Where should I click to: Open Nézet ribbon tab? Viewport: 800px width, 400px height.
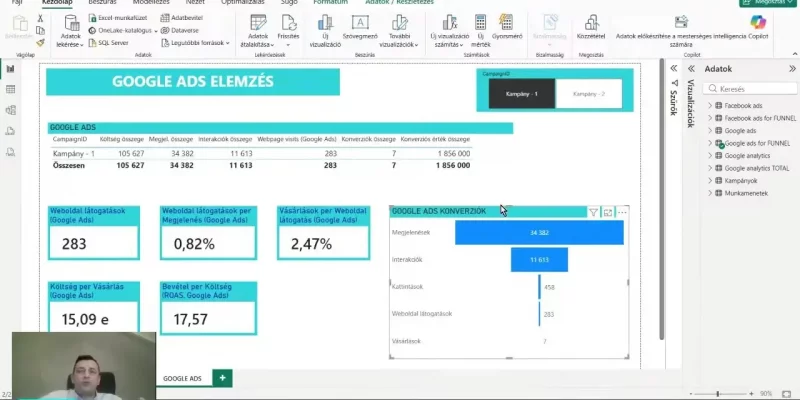tap(195, 2)
